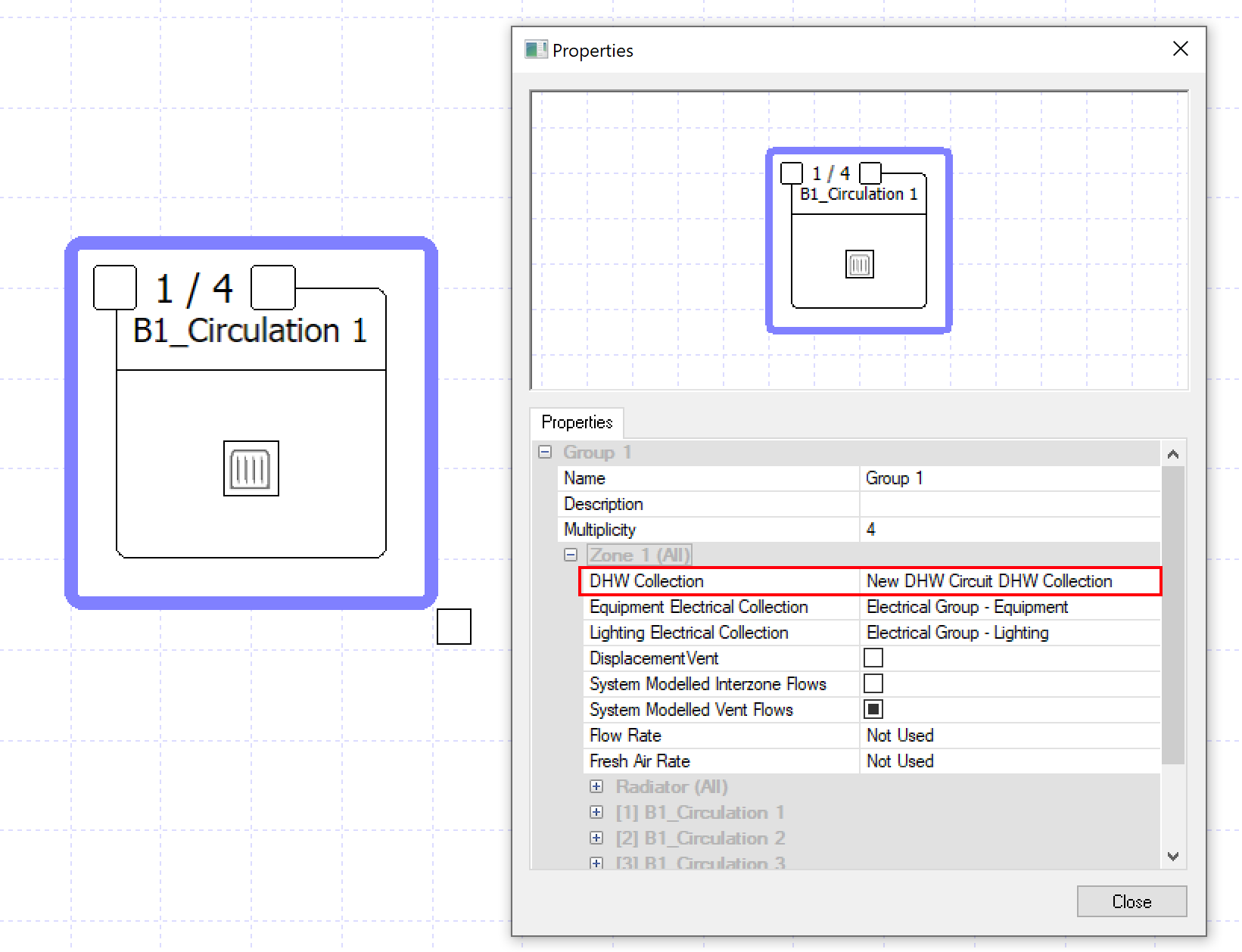The width and height of the screenshot is (1242, 952).
Task: Click the left connector node in the preview
Action: click(x=792, y=173)
